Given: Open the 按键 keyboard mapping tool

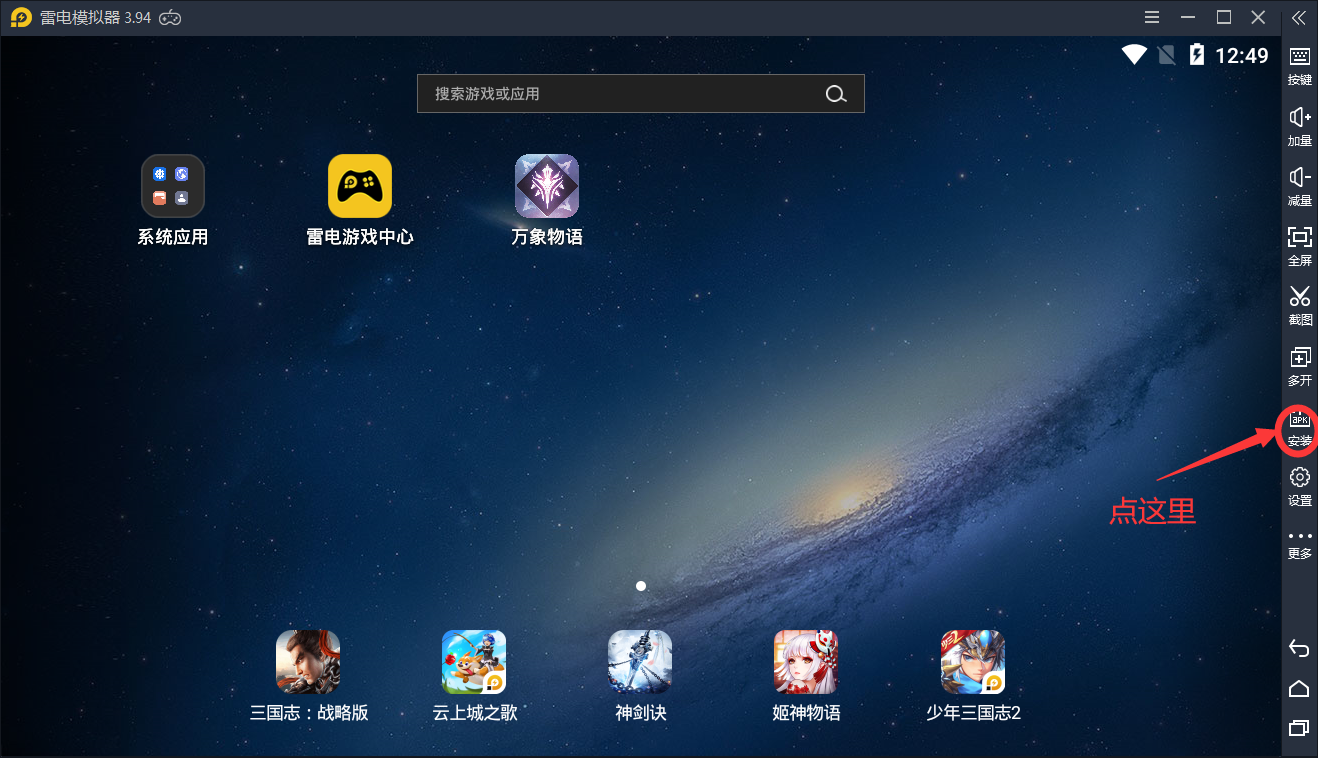Looking at the screenshot, I should 1299,65.
